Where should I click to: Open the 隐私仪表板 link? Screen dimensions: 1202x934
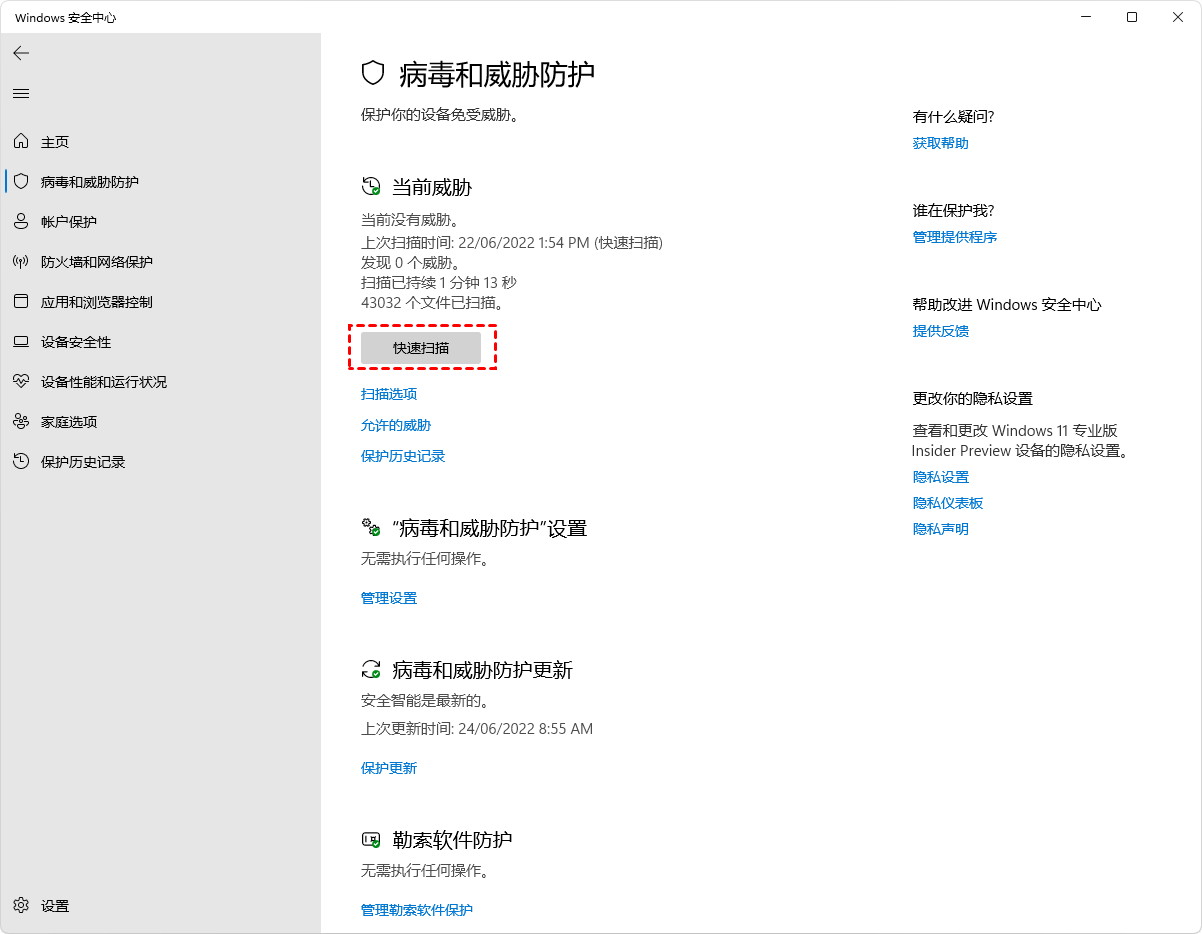pyautogui.click(x=948, y=503)
